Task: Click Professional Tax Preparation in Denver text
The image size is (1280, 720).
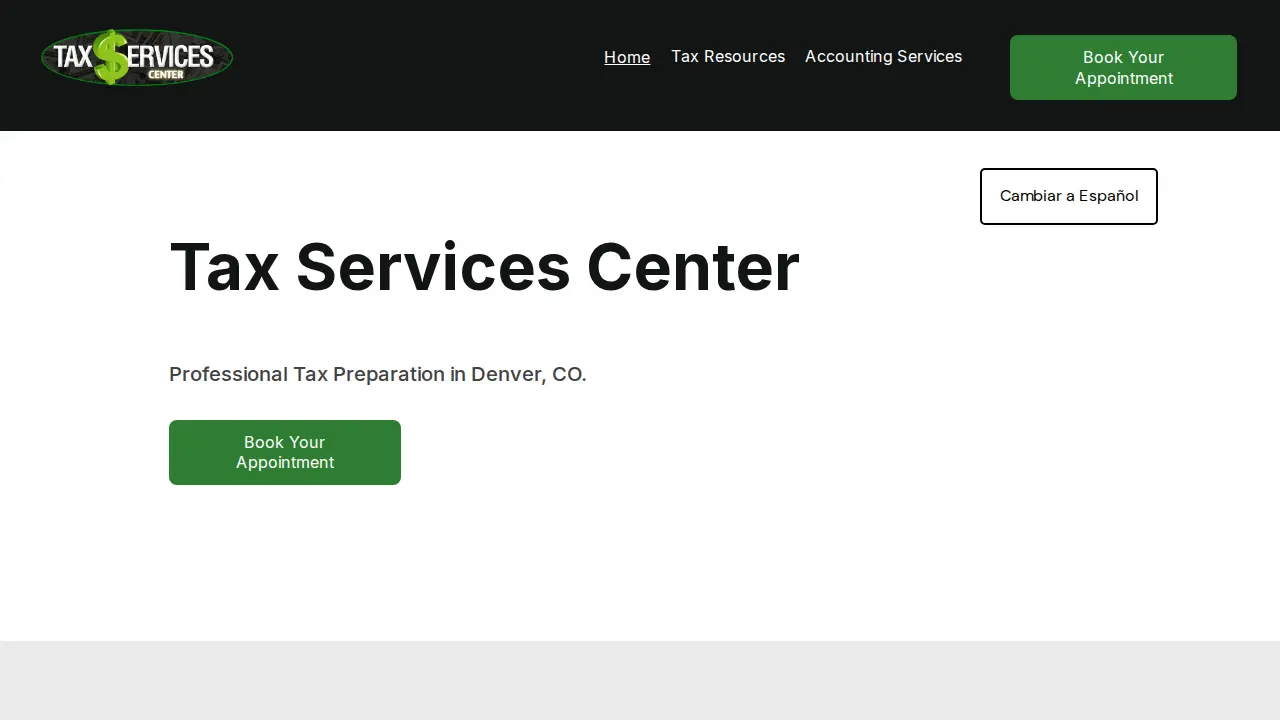Action: click(378, 374)
